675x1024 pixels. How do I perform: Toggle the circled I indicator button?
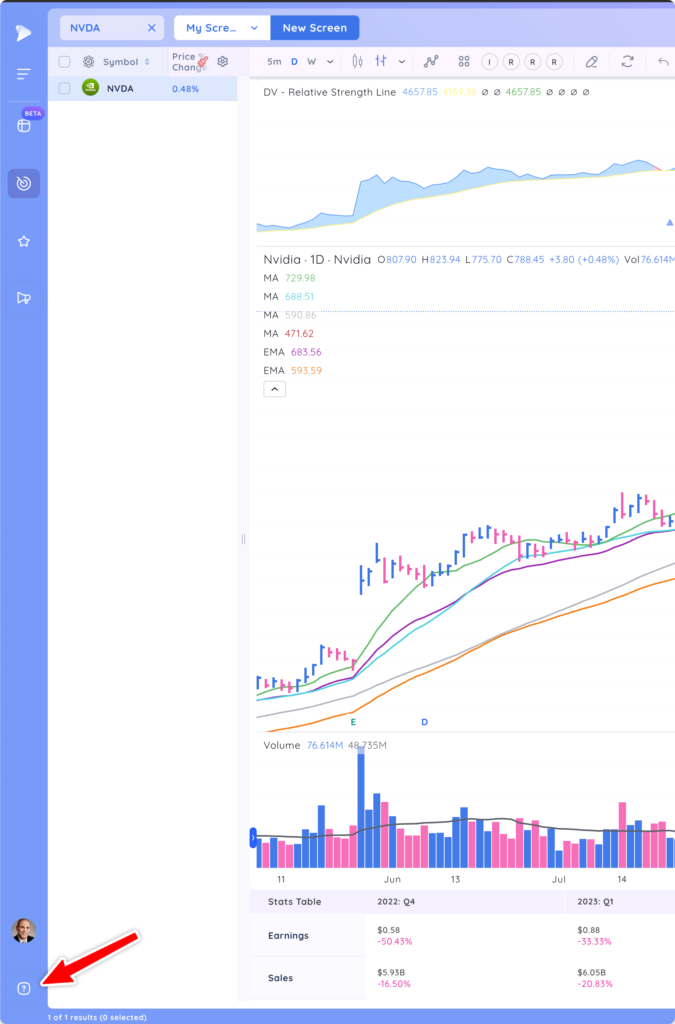click(x=490, y=62)
